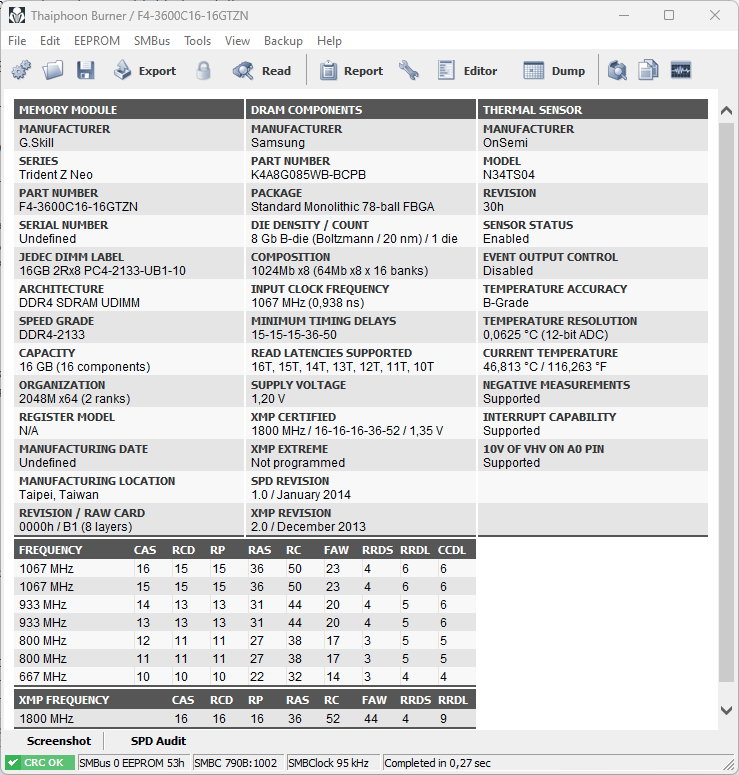Open the Backup menu

coord(283,41)
